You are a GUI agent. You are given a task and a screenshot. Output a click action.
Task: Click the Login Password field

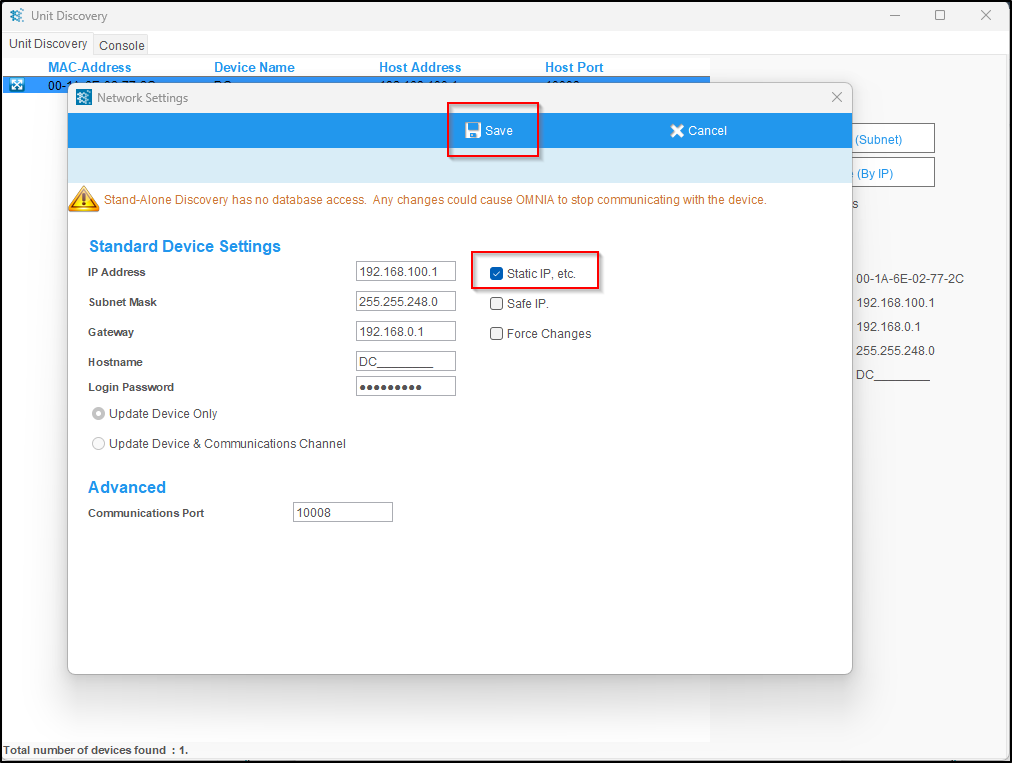(x=405, y=387)
